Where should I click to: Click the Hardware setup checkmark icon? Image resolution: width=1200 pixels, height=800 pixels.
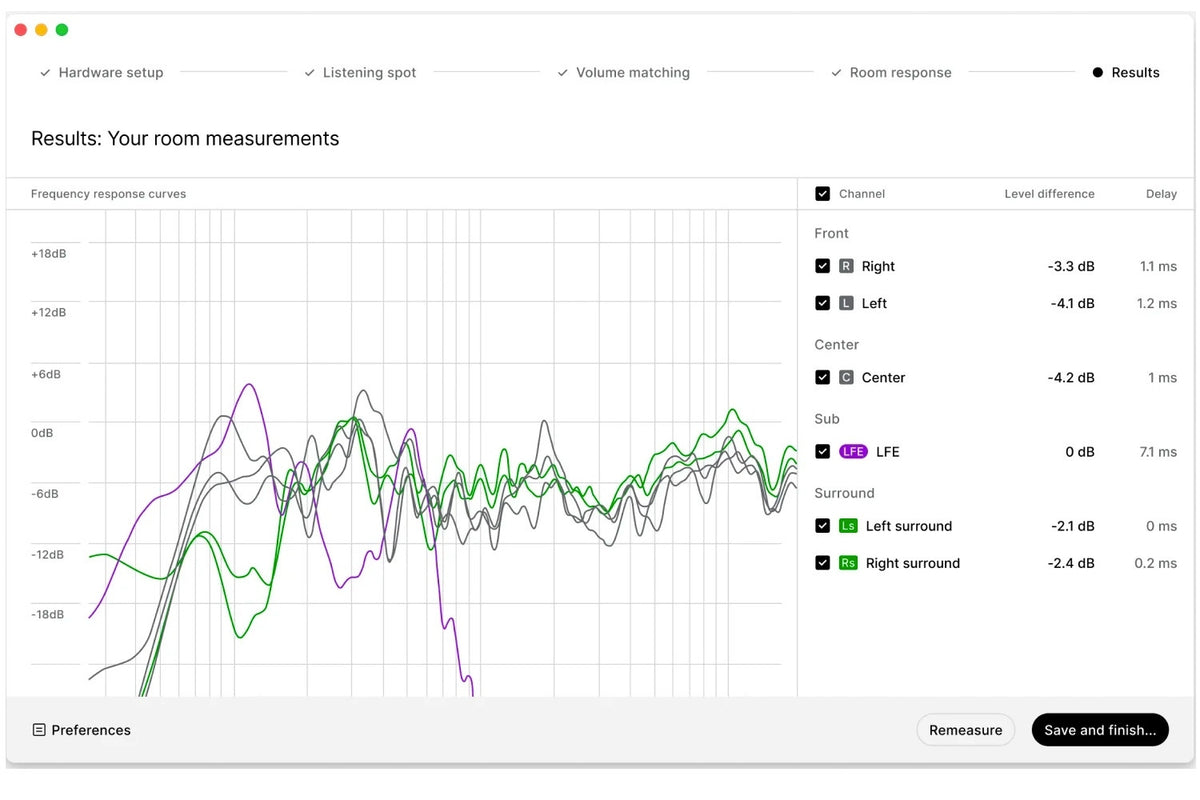point(45,73)
